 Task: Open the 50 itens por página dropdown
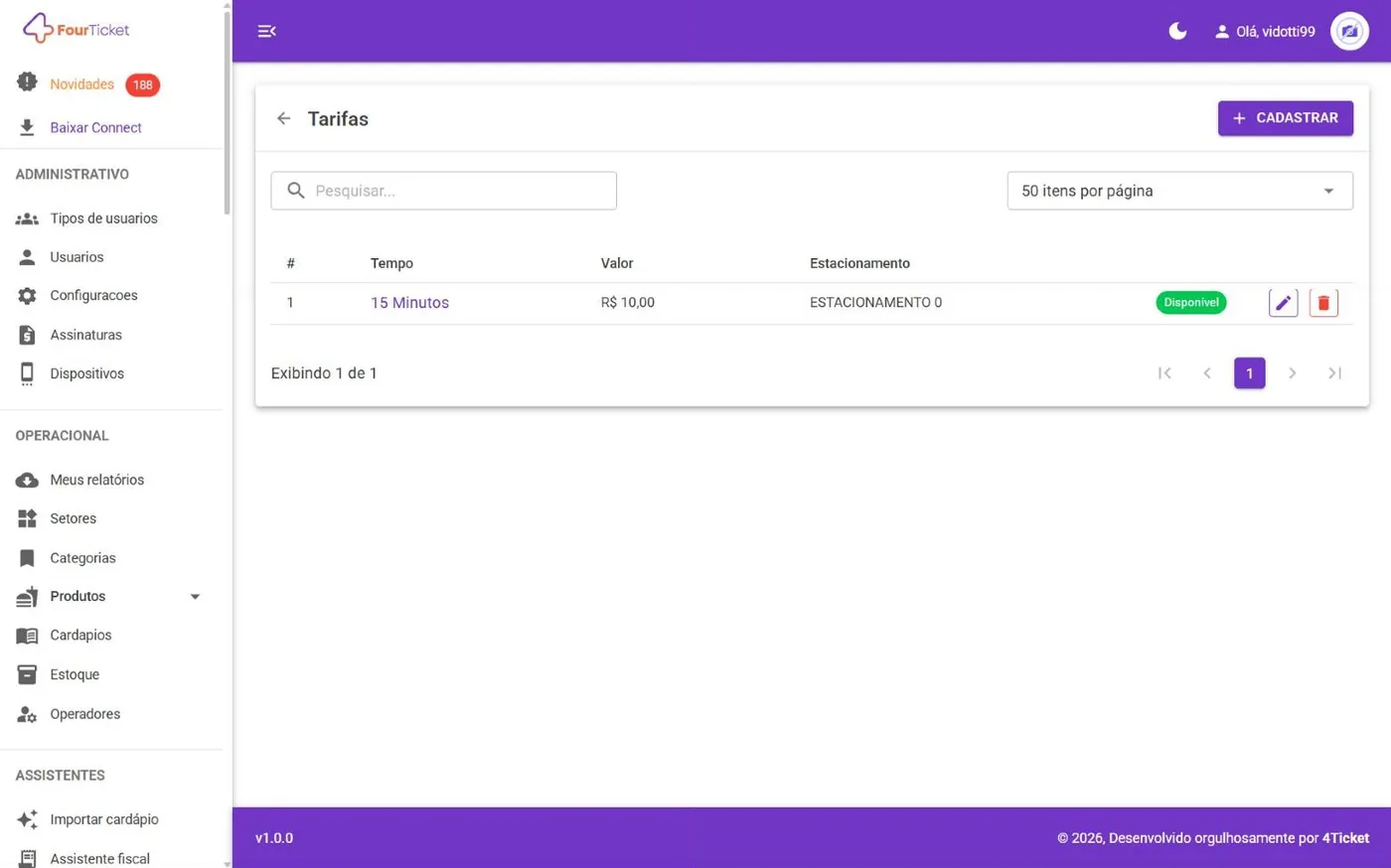[1180, 191]
